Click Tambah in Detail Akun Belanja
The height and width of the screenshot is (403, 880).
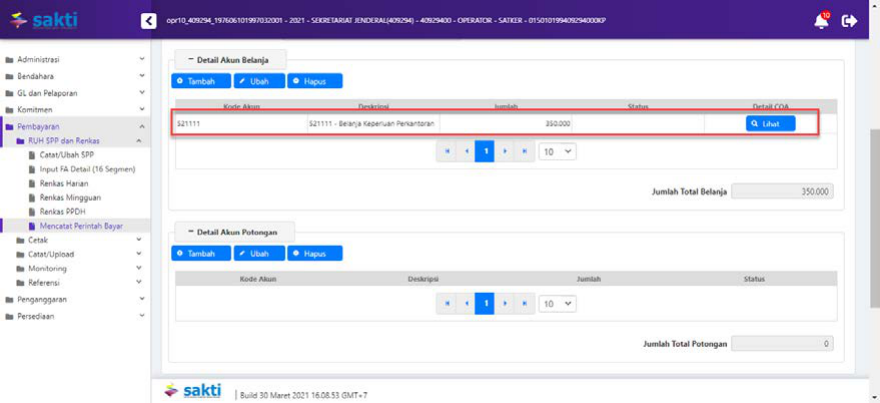tap(201, 81)
